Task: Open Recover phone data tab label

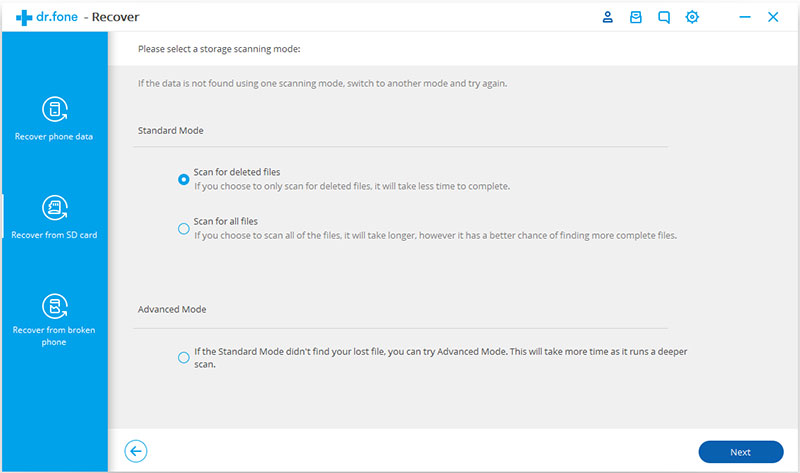Action: coord(54,137)
